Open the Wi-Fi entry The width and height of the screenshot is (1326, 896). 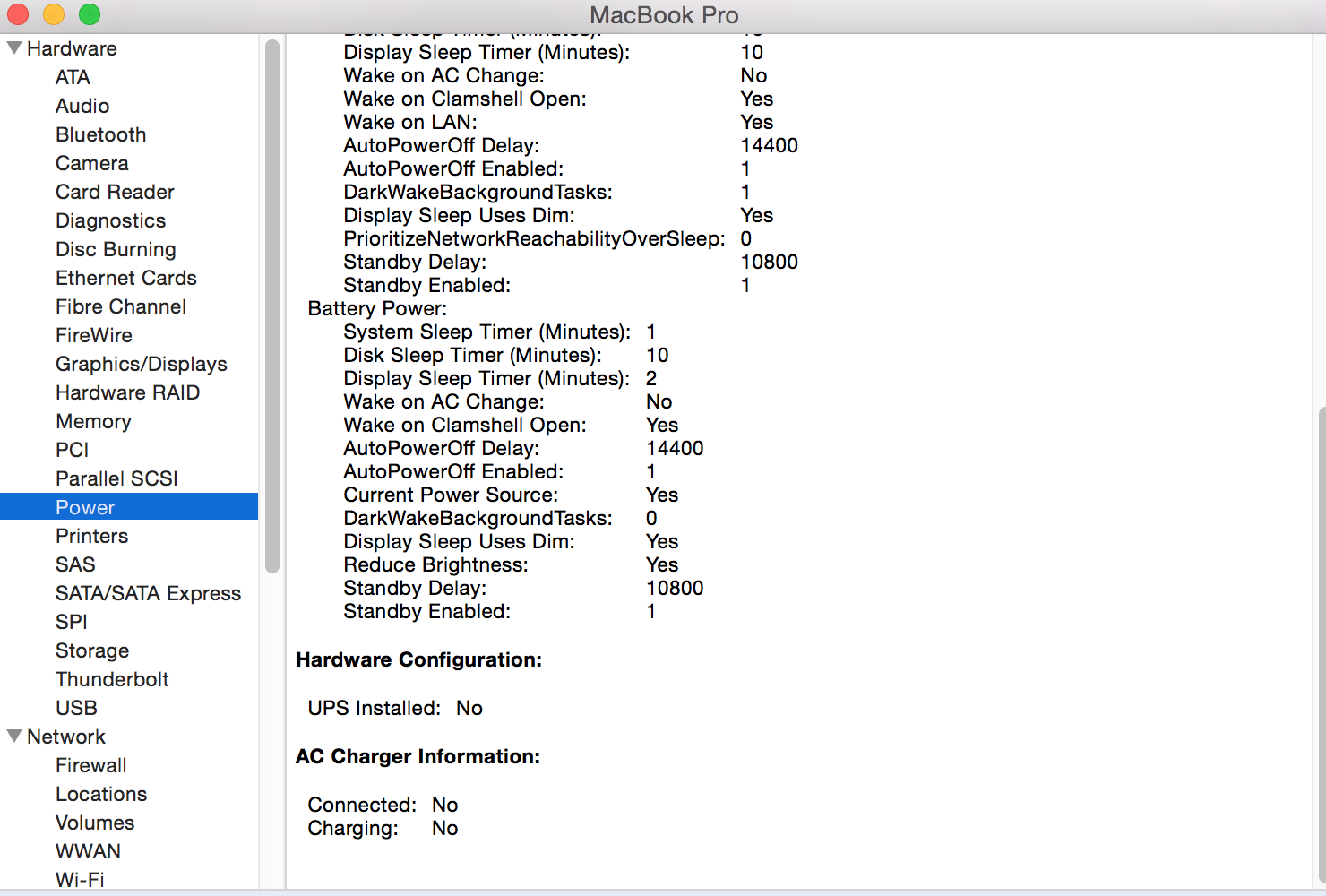click(80, 880)
